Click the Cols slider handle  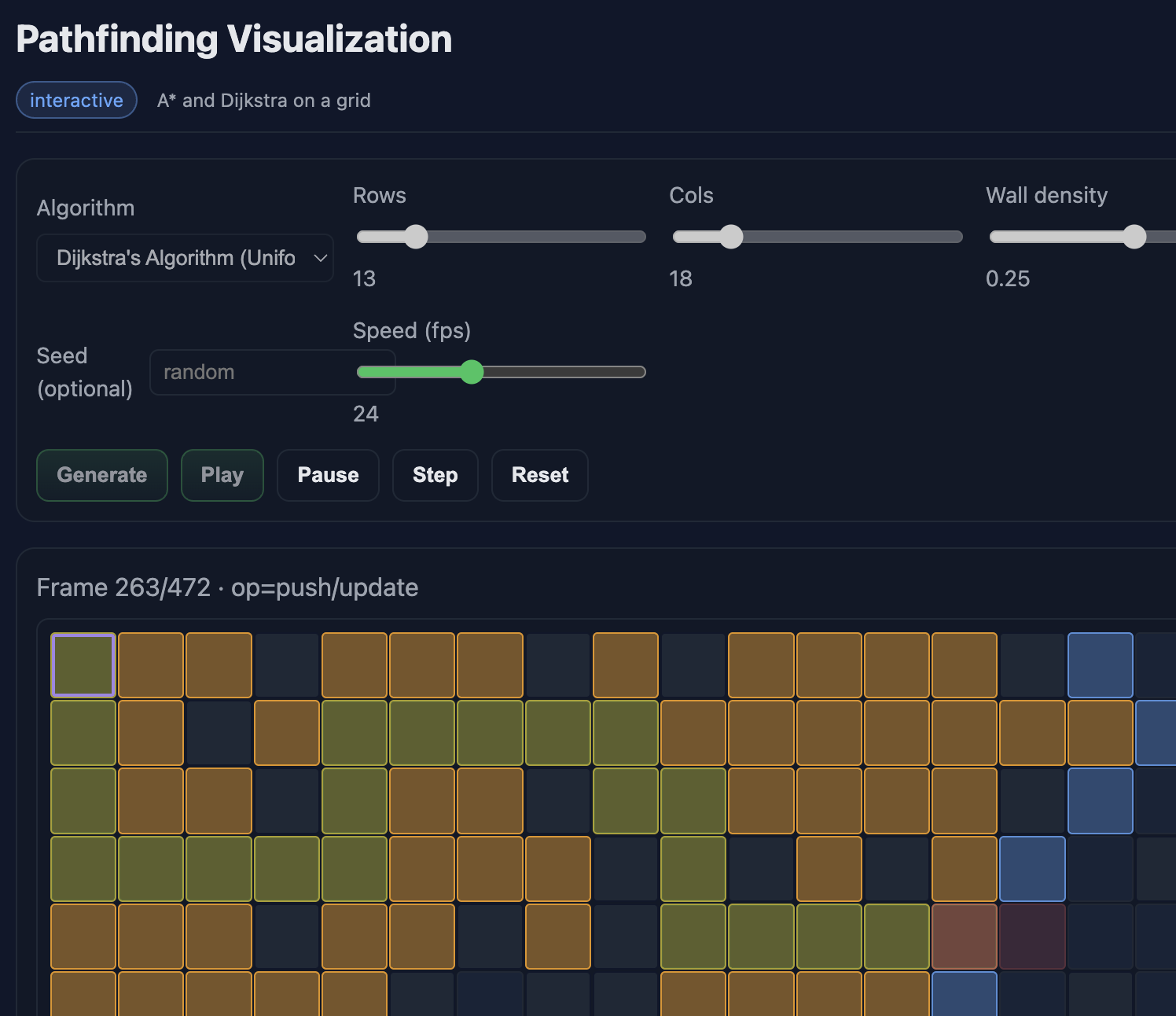tap(732, 237)
